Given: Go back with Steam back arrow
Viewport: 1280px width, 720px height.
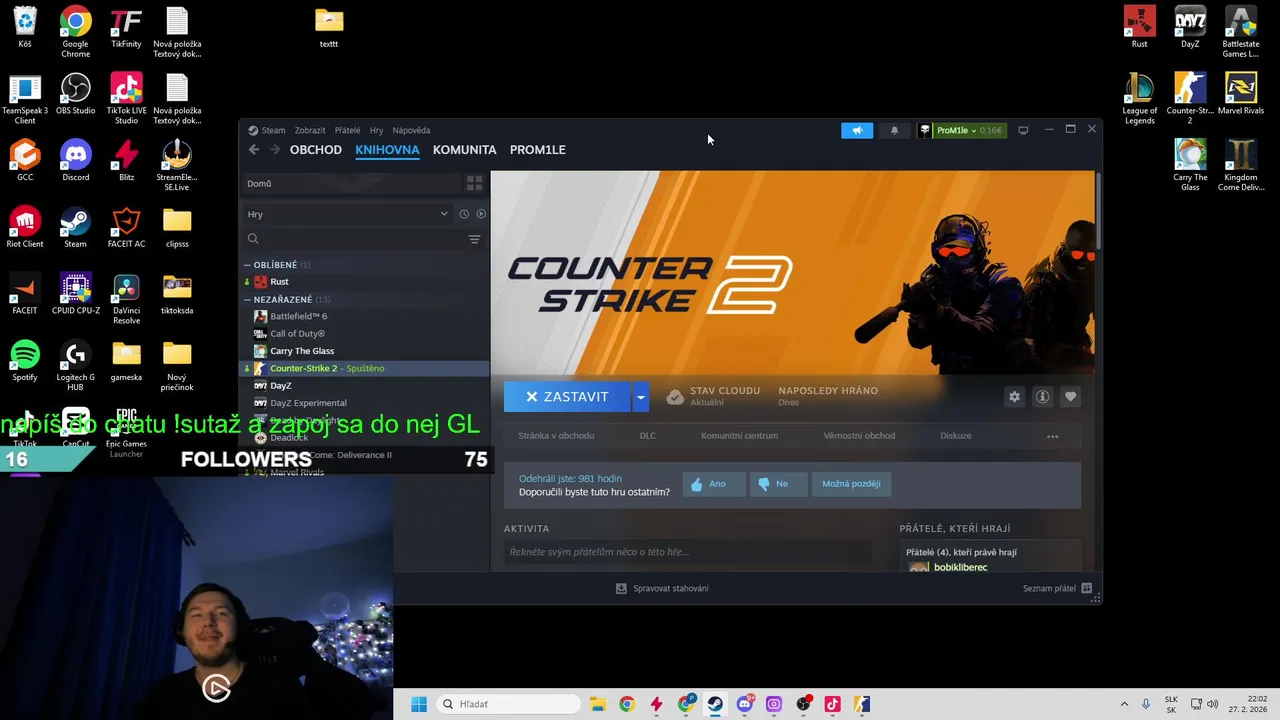Looking at the screenshot, I should [x=254, y=150].
